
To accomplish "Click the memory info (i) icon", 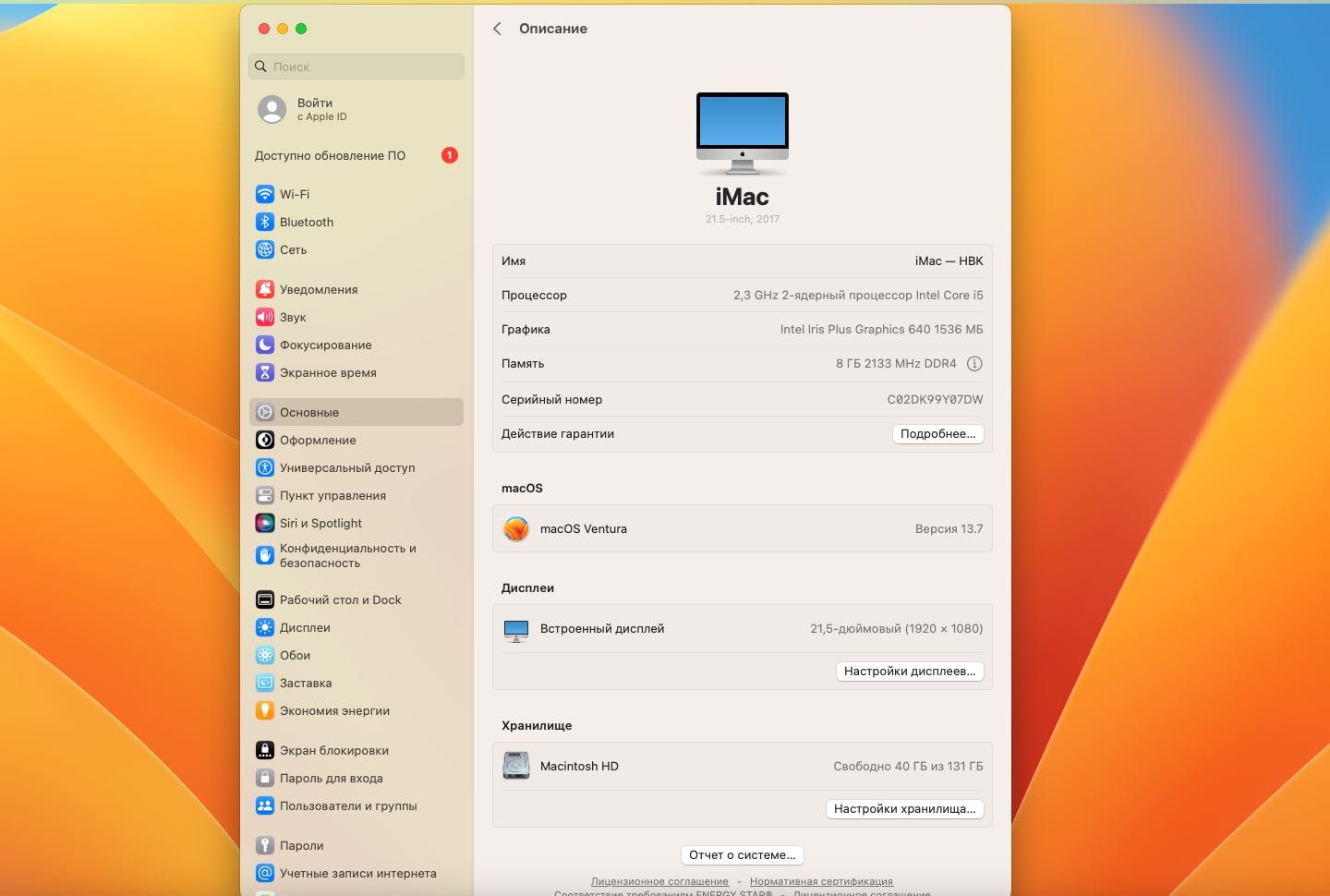I will click(x=974, y=364).
